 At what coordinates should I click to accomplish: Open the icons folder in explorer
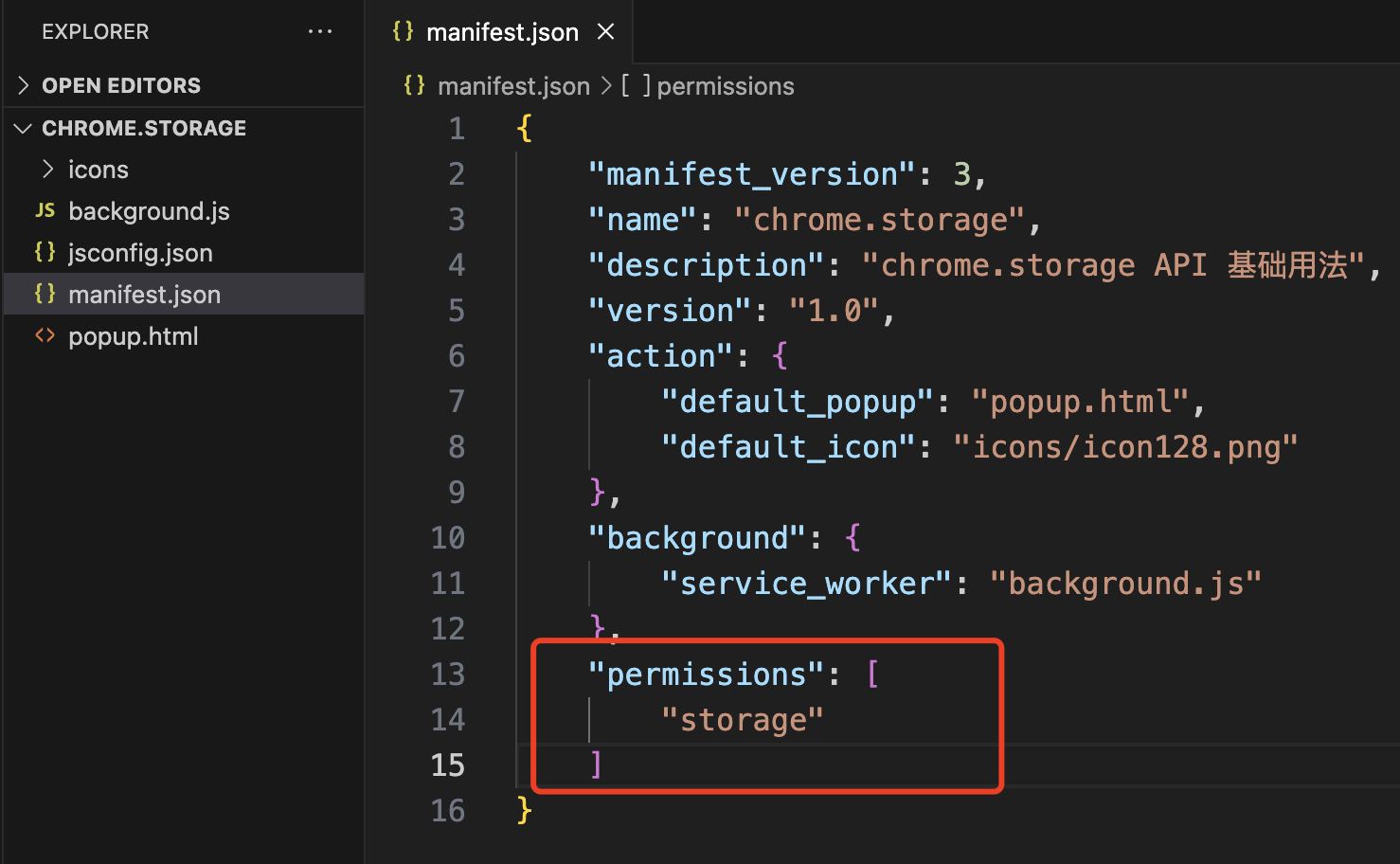99,170
